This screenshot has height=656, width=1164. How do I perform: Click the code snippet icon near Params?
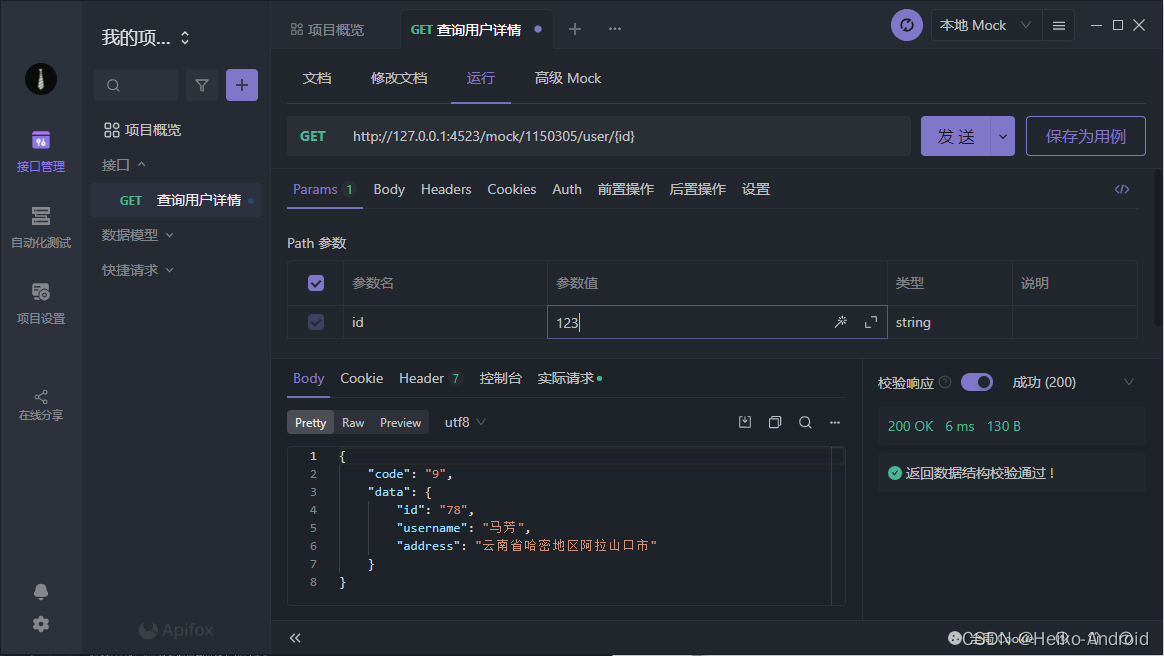1122,189
